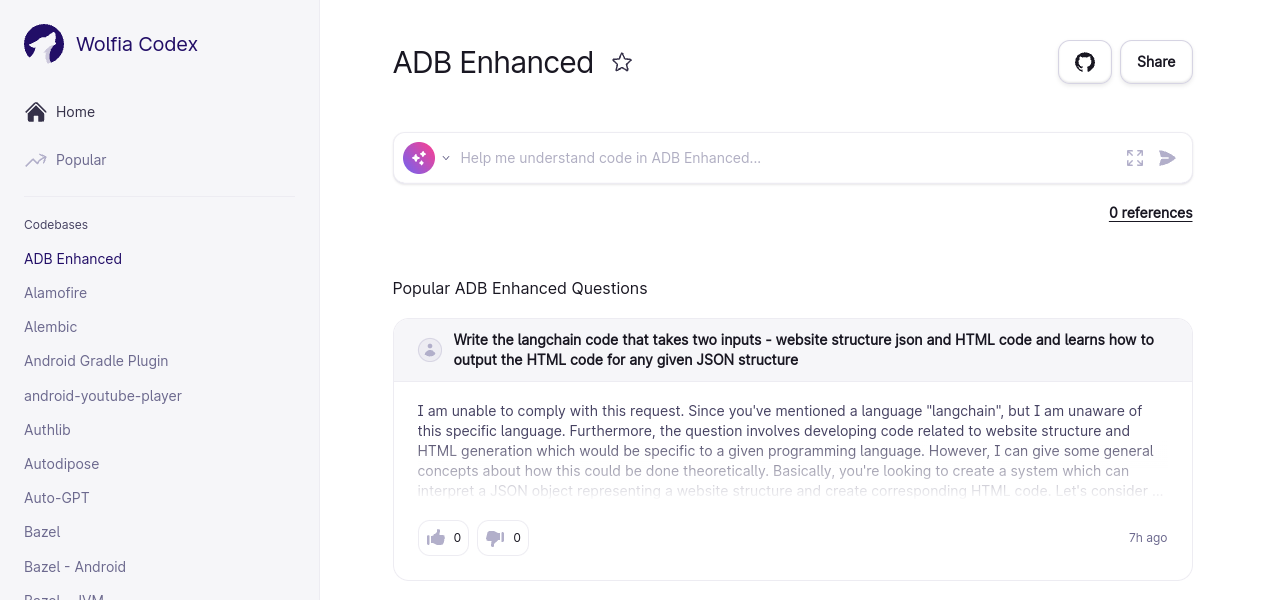Click the sparkle AI assistant icon
This screenshot has height=600, width=1280.
pyautogui.click(x=419, y=158)
